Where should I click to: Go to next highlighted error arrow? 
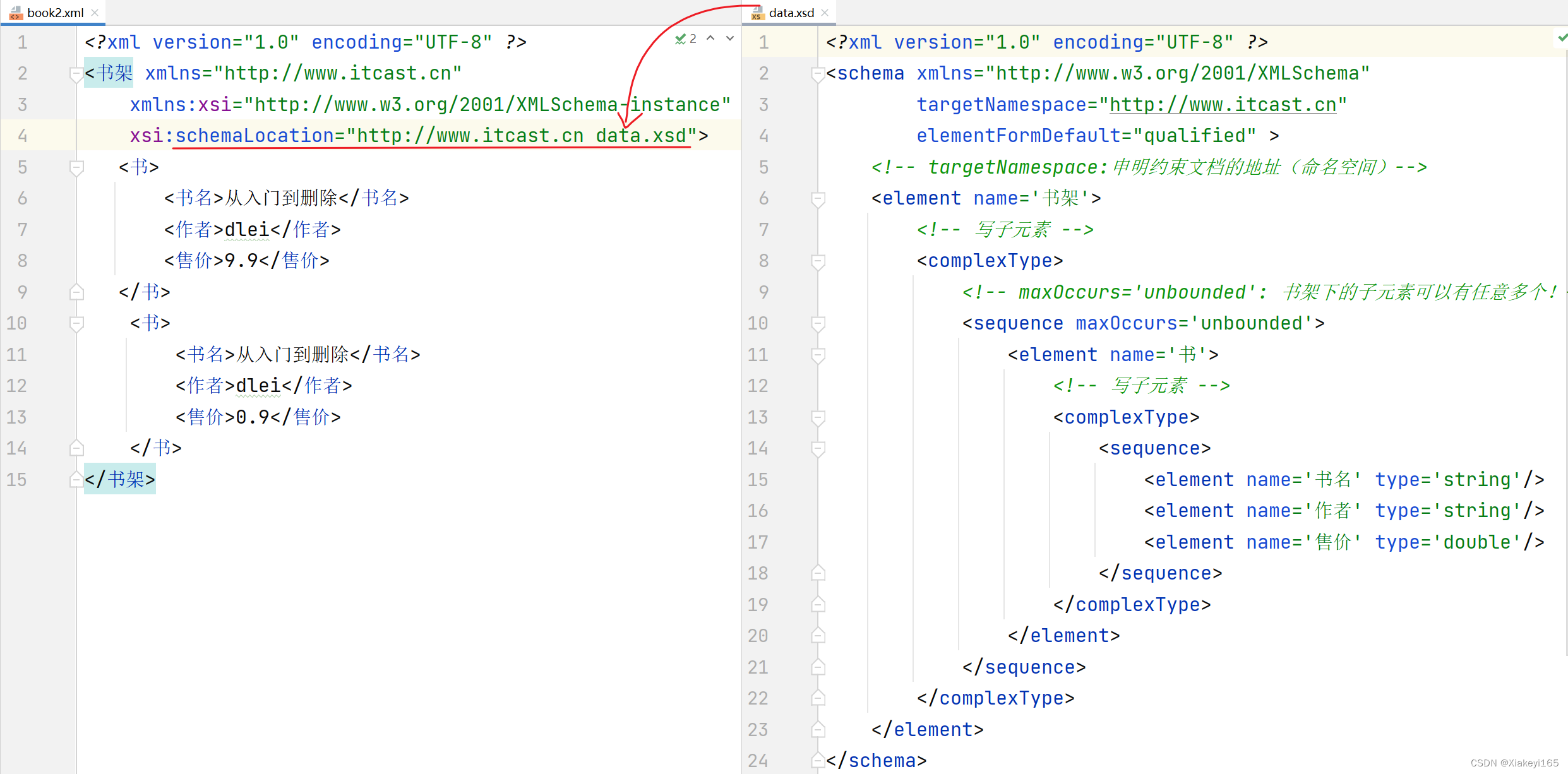point(730,39)
